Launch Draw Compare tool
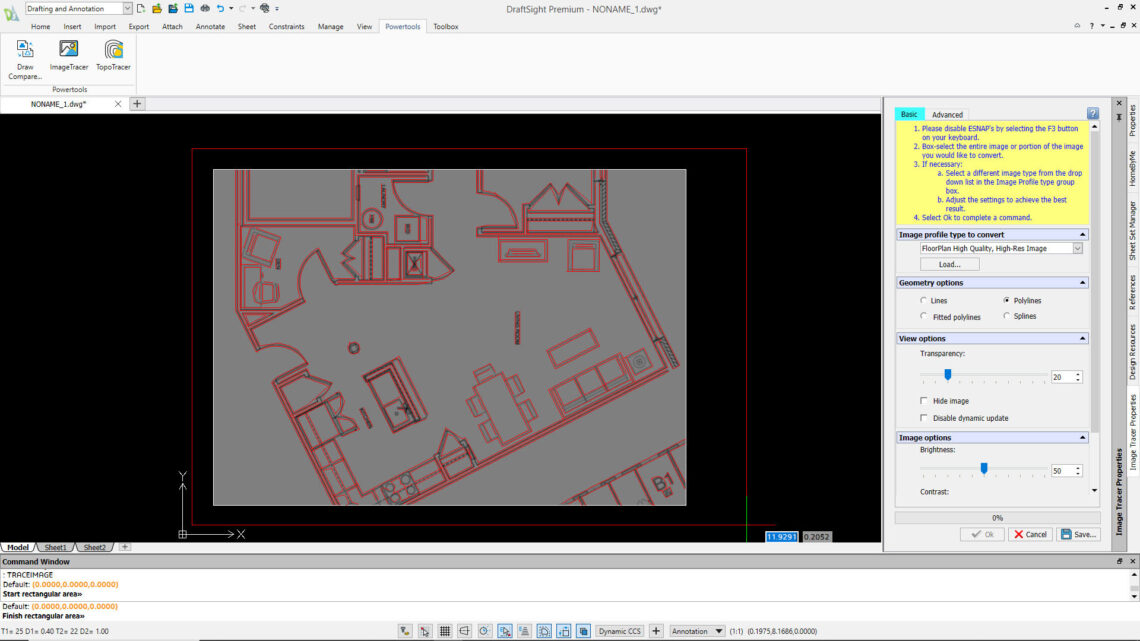The image size is (1140, 641). (x=24, y=55)
